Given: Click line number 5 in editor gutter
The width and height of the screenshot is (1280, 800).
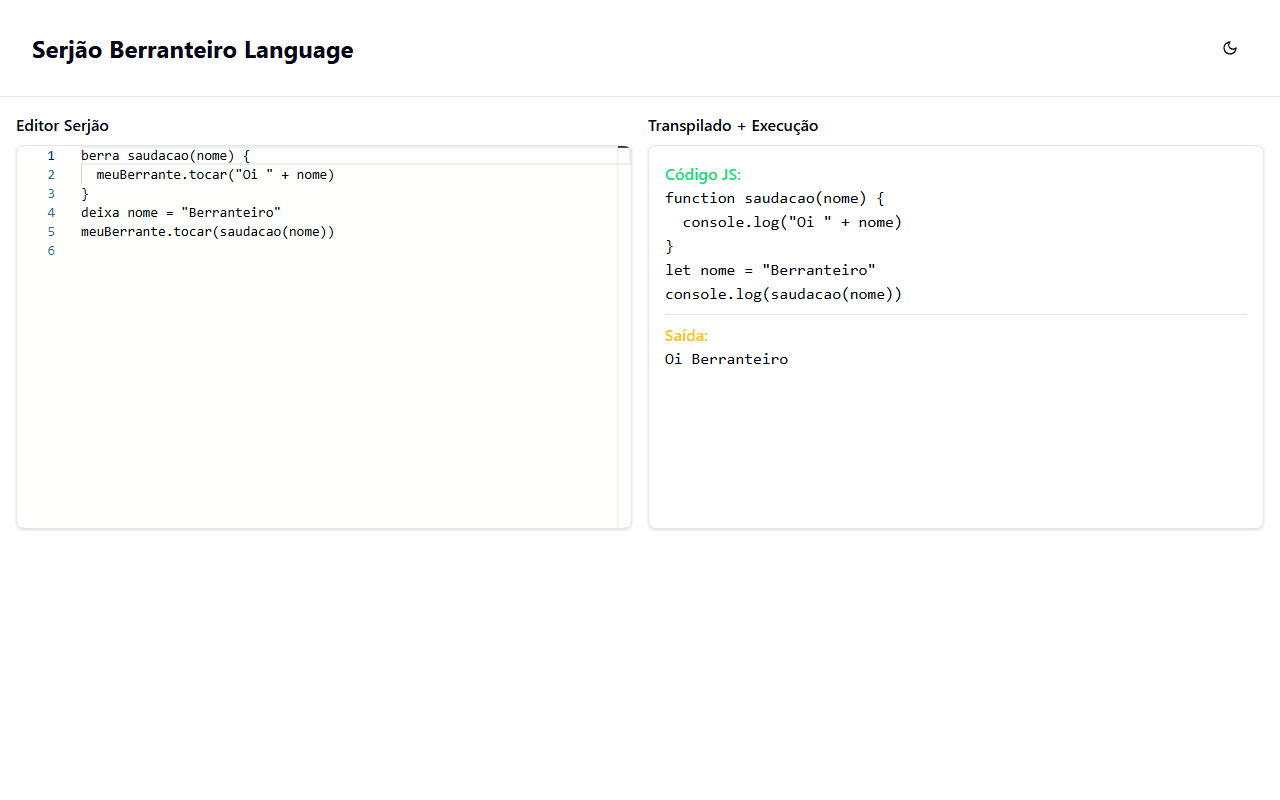Looking at the screenshot, I should (x=51, y=232).
